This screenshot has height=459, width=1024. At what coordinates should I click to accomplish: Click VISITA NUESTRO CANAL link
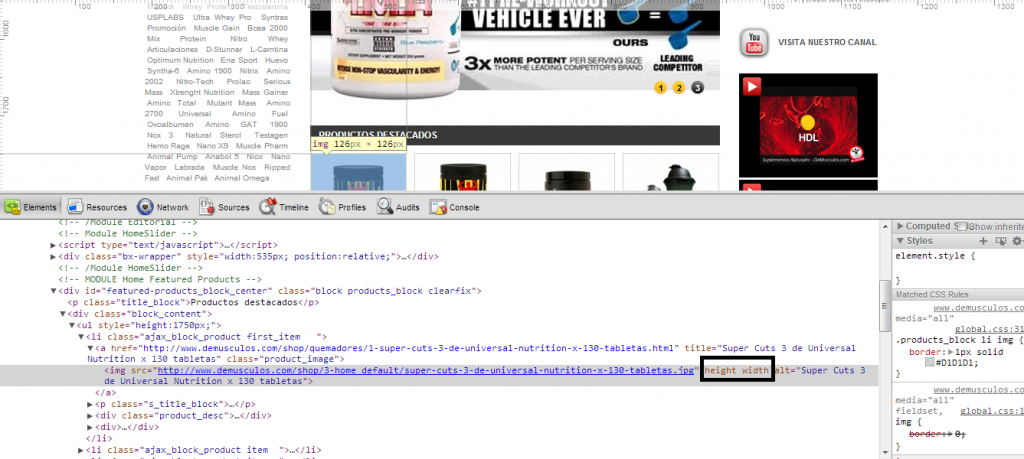coord(827,42)
